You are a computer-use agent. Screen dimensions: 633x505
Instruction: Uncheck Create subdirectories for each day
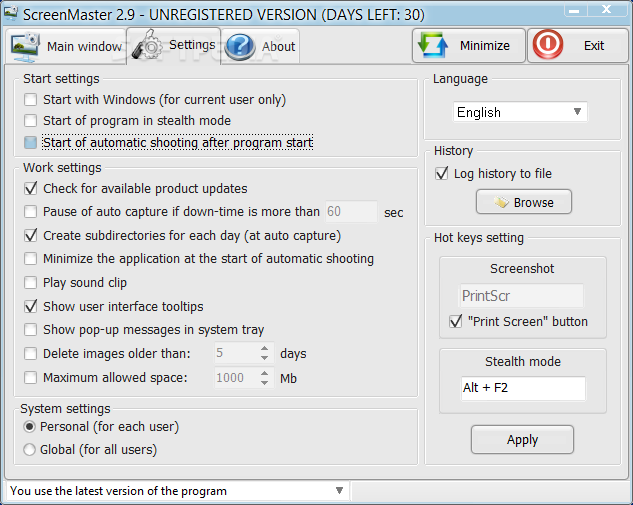[30, 235]
